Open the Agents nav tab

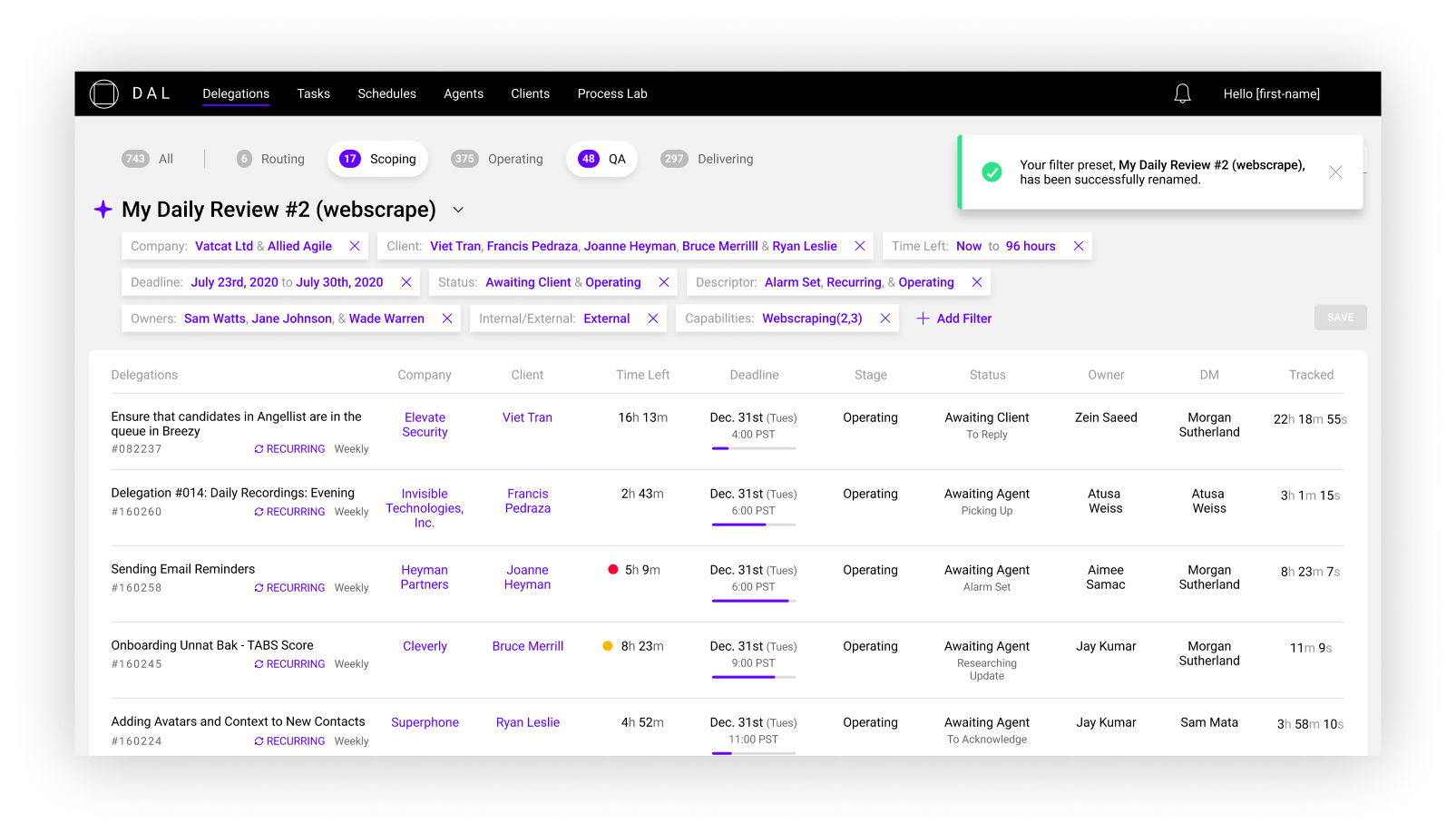(x=464, y=93)
